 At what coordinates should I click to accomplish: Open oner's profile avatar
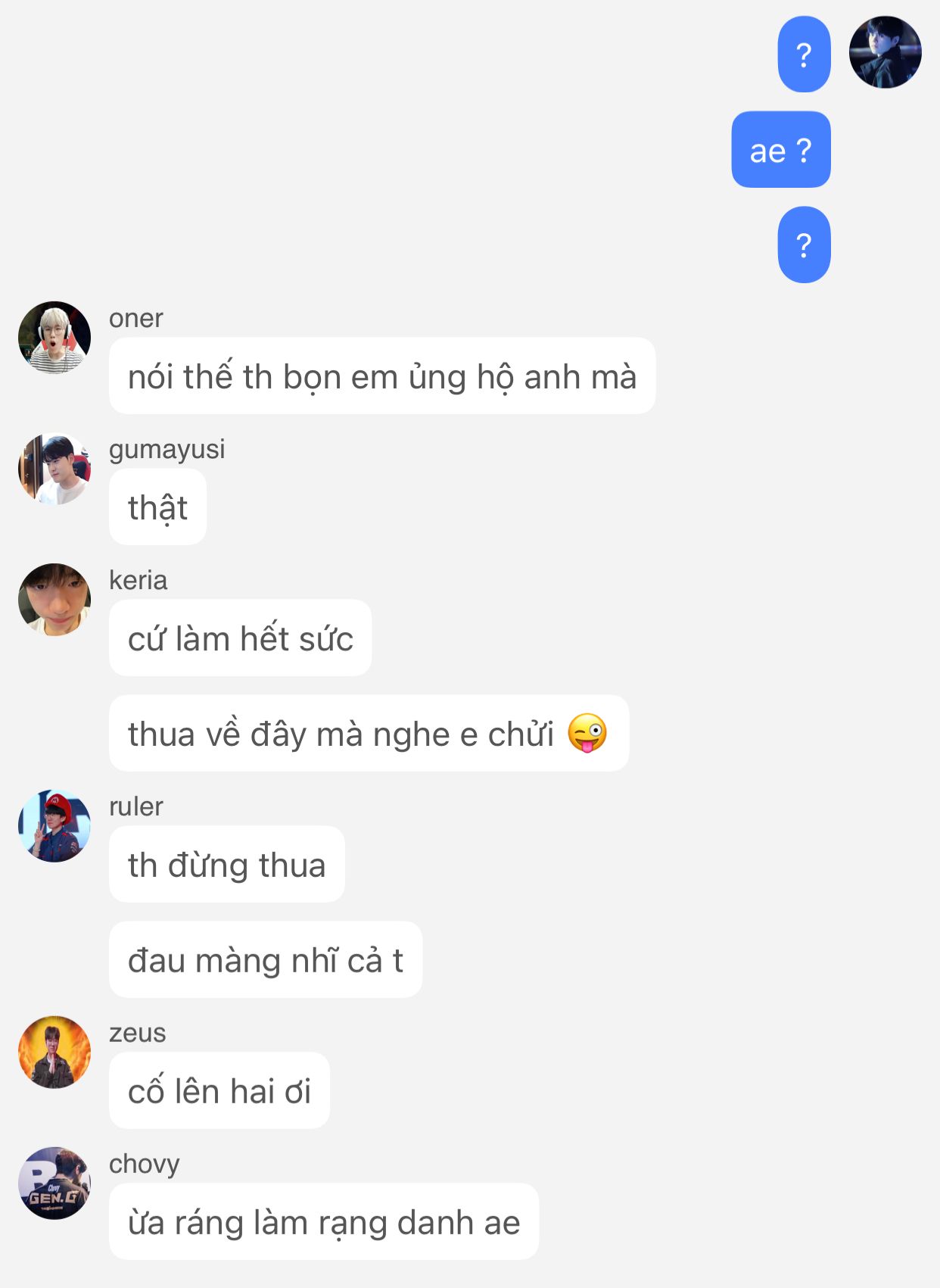tap(54, 338)
